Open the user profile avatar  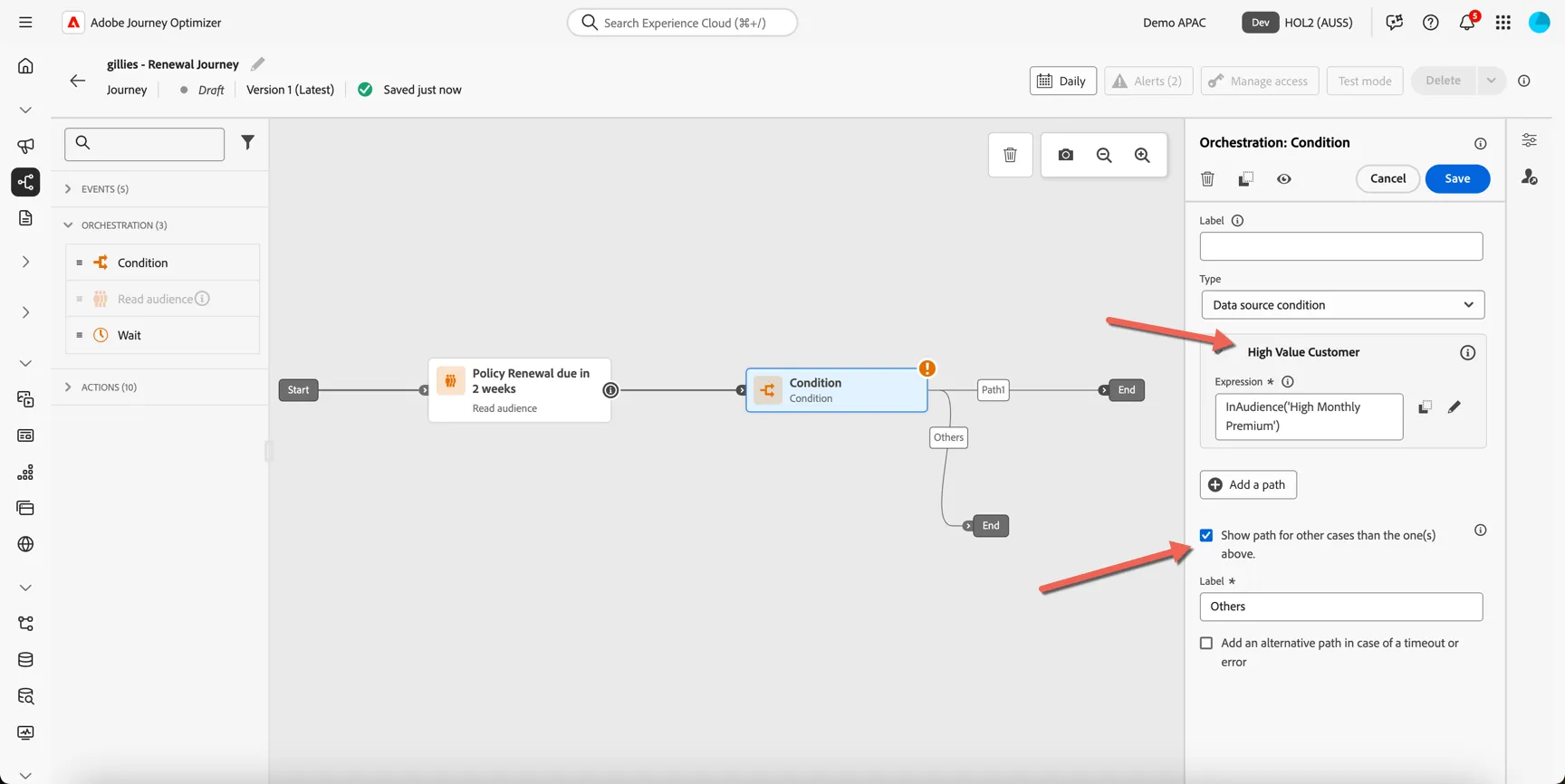[1540, 23]
